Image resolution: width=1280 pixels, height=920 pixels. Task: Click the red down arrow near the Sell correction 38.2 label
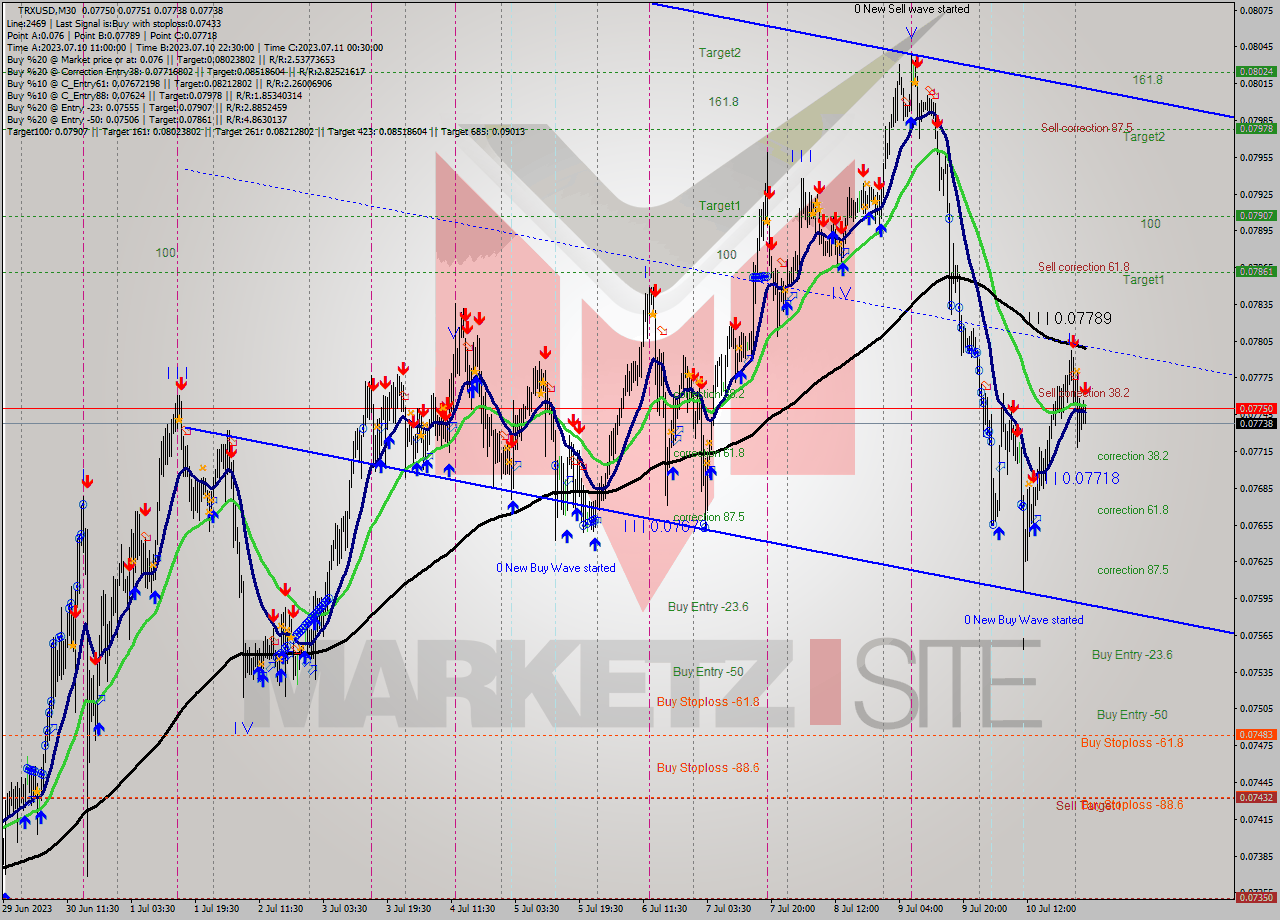point(1086,389)
